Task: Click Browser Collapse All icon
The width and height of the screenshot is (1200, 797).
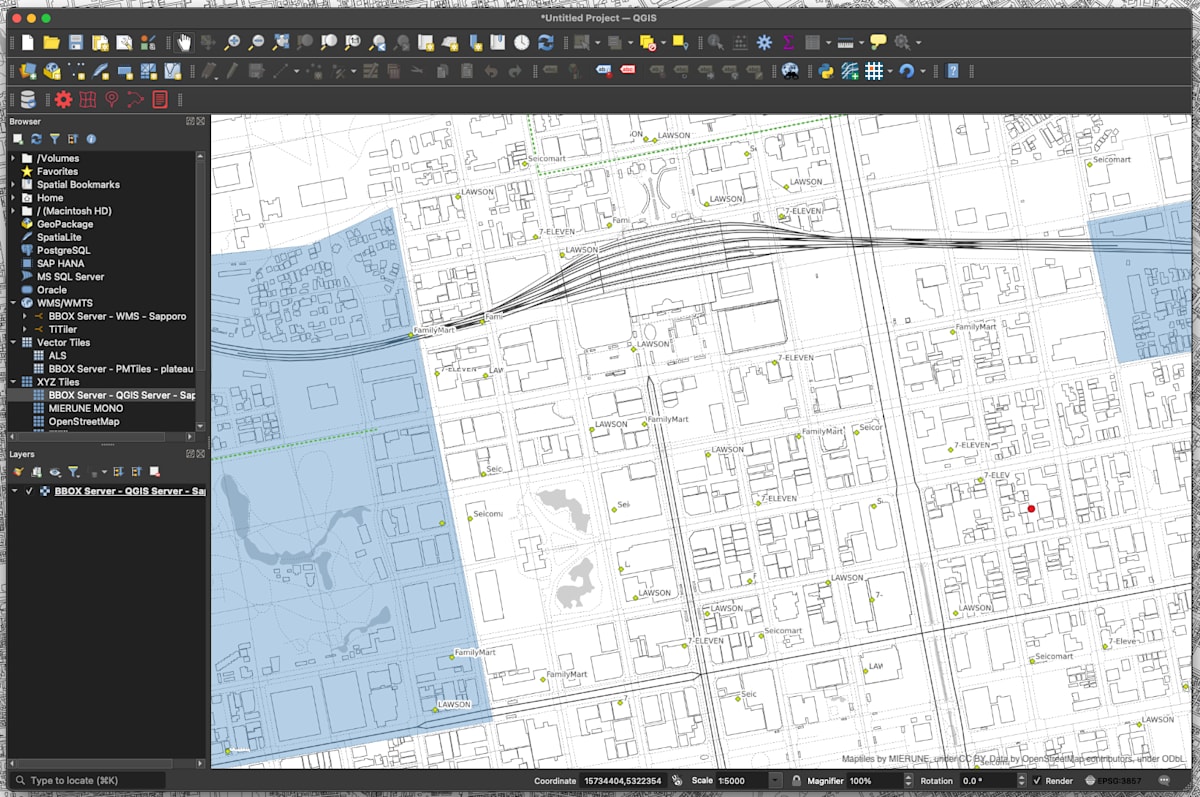Action: (x=73, y=139)
